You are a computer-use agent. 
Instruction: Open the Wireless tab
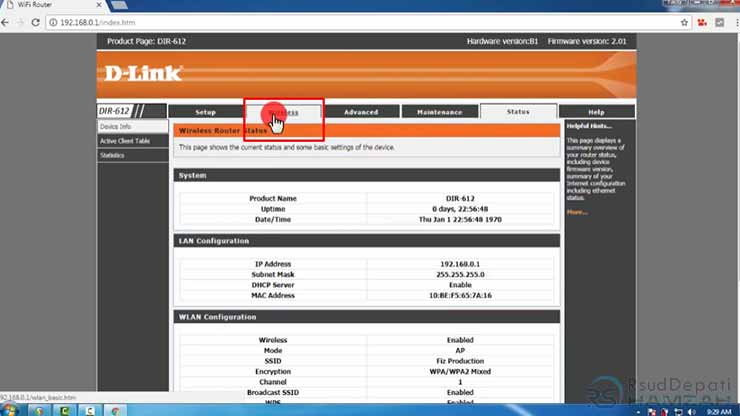pos(283,112)
